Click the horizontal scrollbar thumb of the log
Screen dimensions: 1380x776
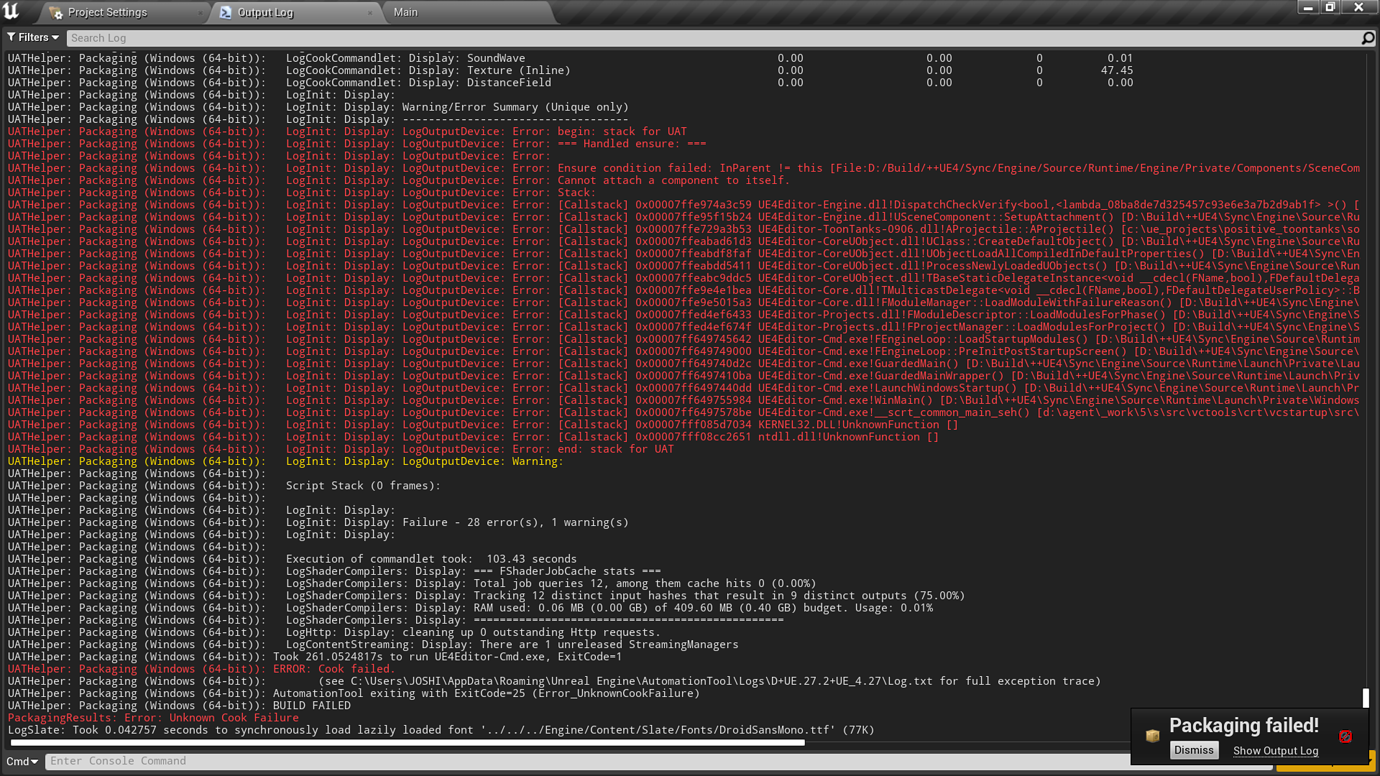point(407,743)
